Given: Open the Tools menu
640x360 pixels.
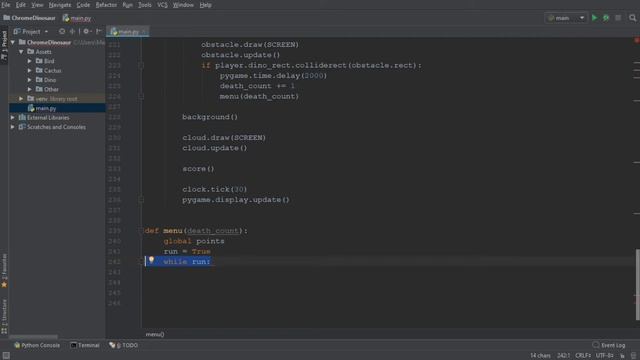Looking at the screenshot, I should [x=144, y=5].
